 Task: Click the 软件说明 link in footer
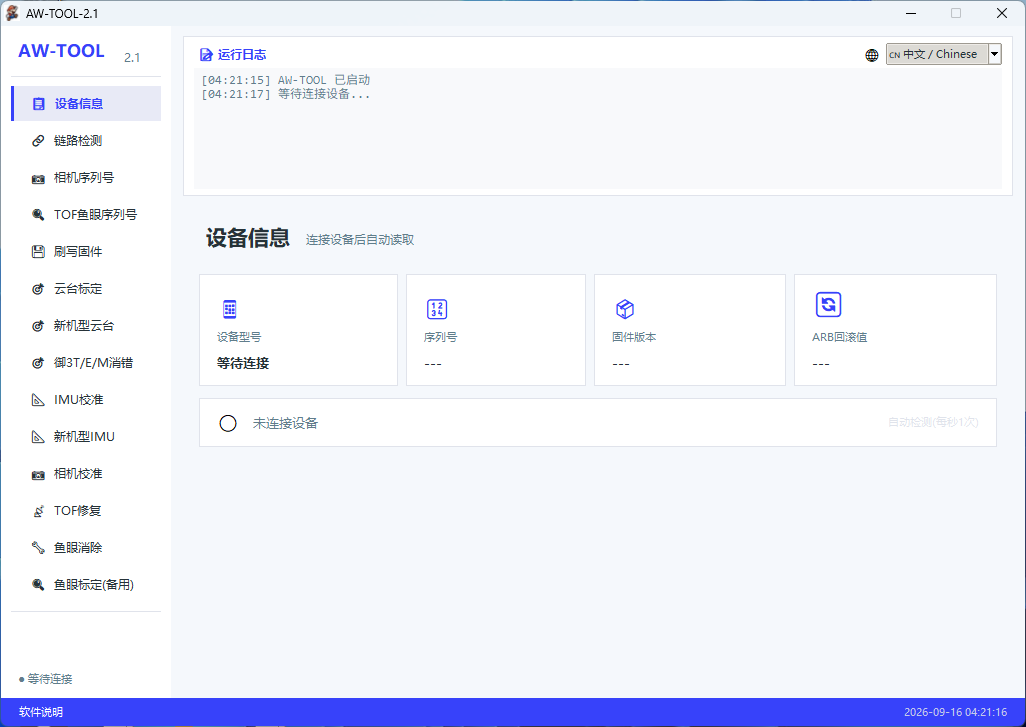(41, 712)
